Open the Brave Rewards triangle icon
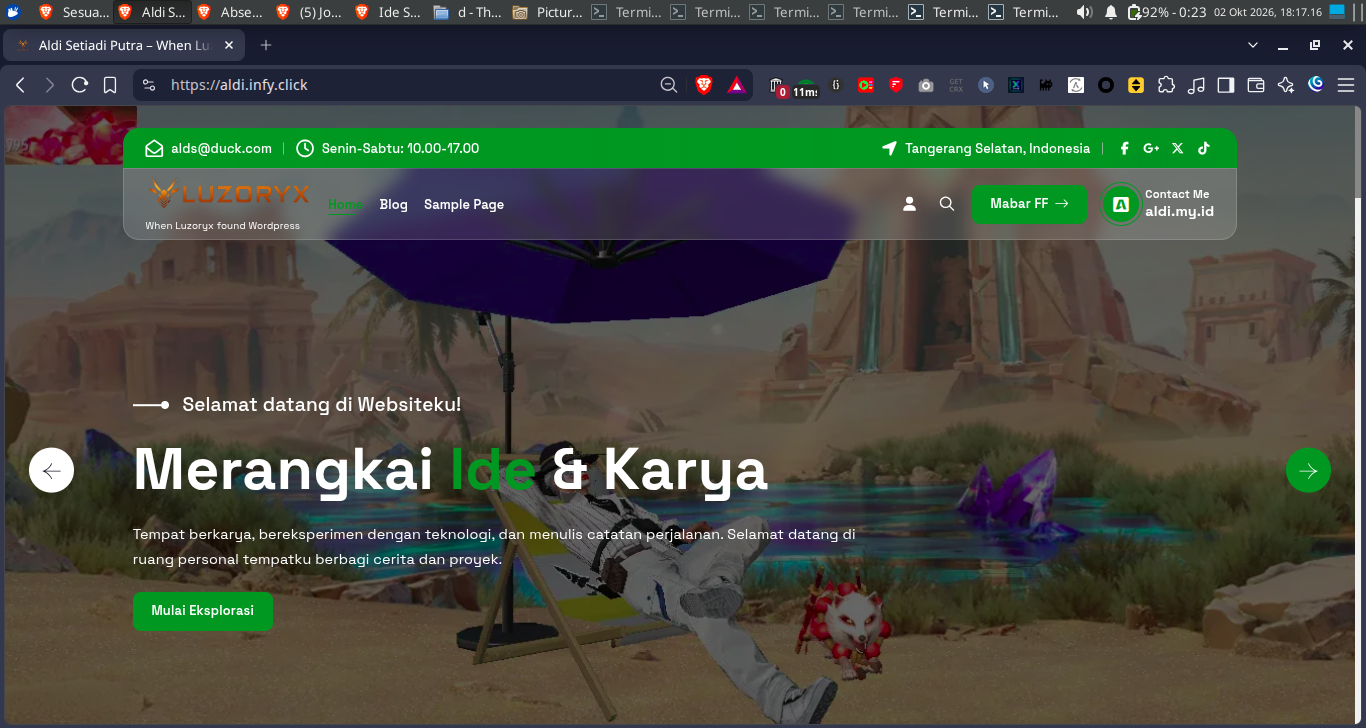1366x728 pixels. coord(737,85)
